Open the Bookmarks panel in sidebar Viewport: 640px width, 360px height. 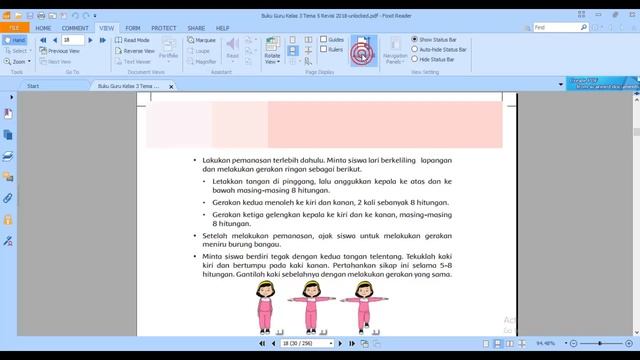click(8, 113)
